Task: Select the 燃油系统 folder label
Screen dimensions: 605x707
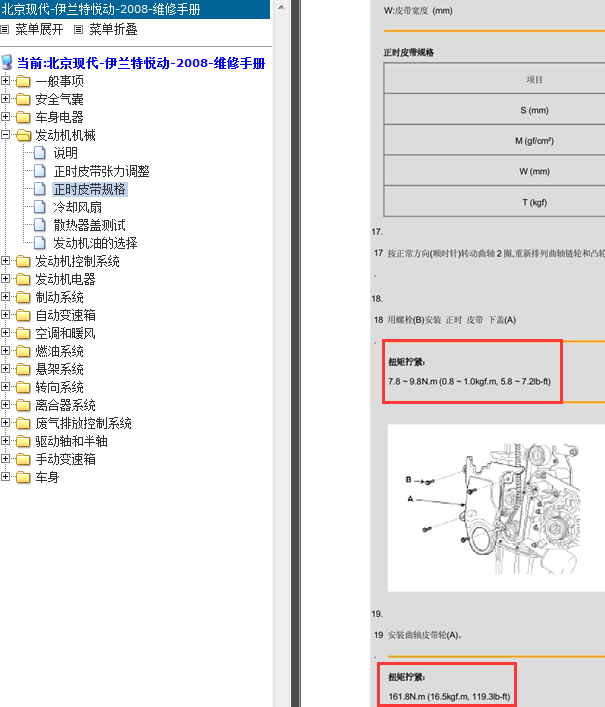Action: [60, 352]
